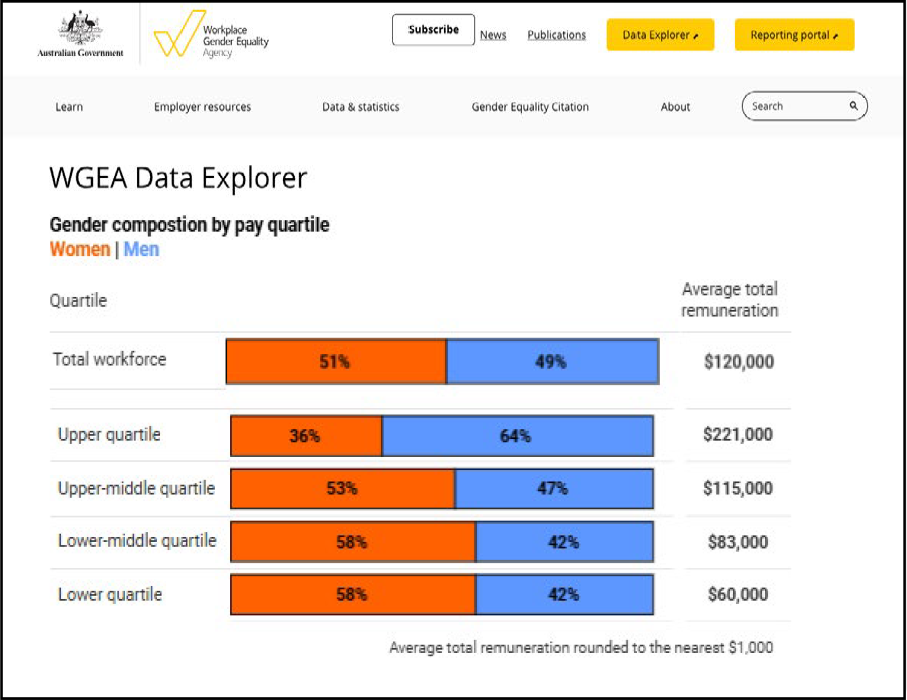The width and height of the screenshot is (907, 700).
Task: Open the Learn menu item
Action: 68,106
